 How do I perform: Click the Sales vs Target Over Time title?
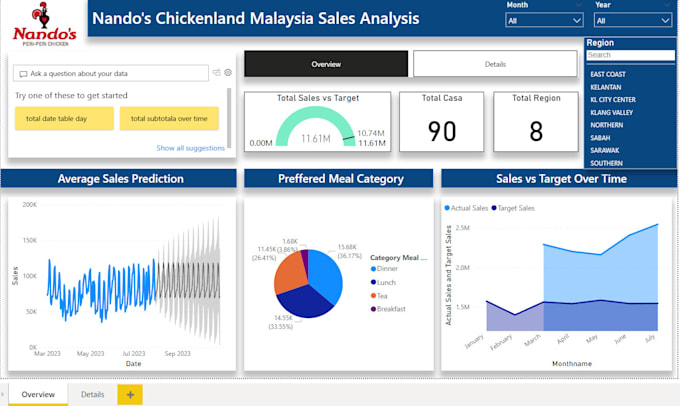(x=561, y=179)
